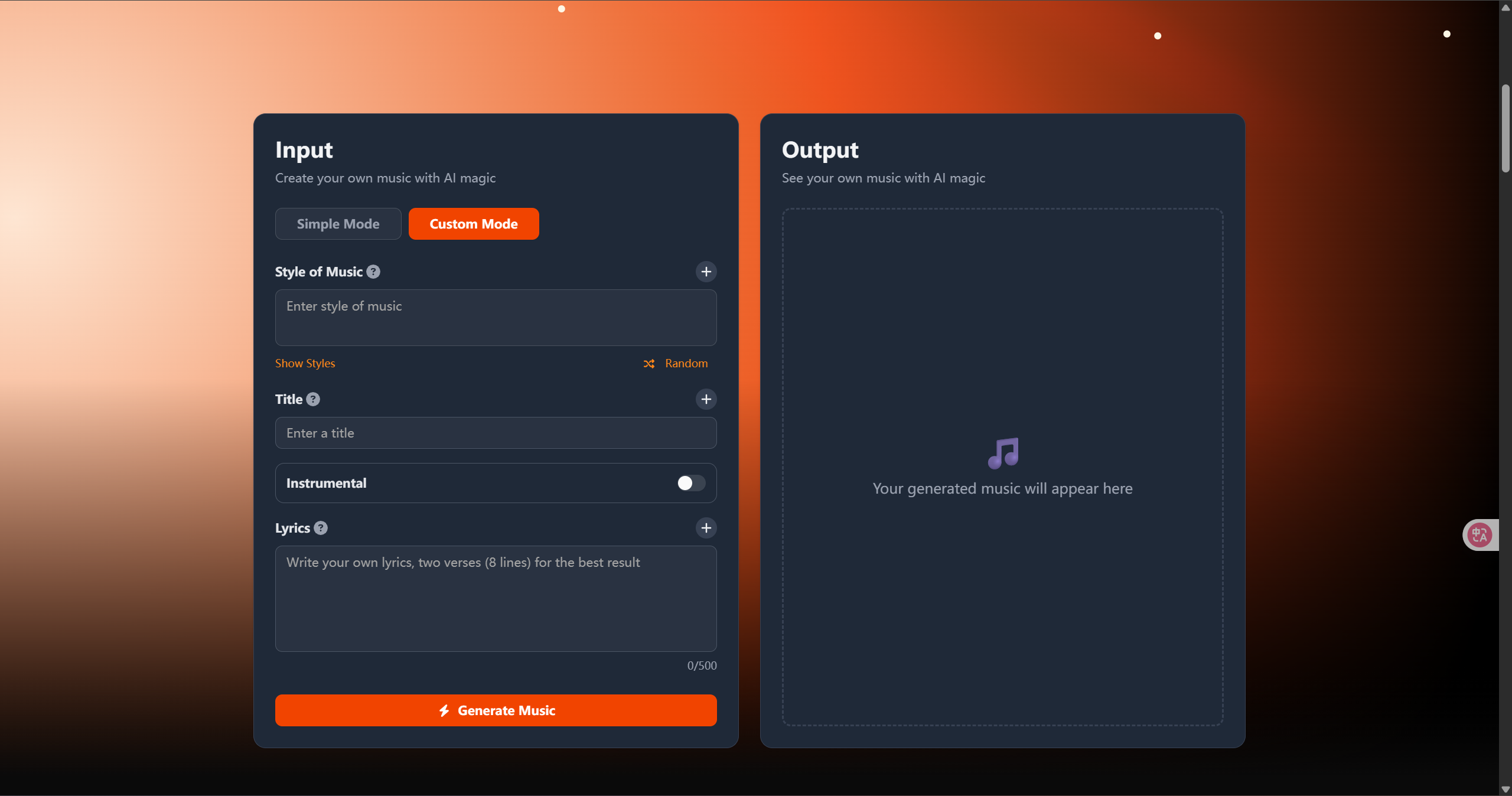Click into the Enter a title field

[x=496, y=433]
